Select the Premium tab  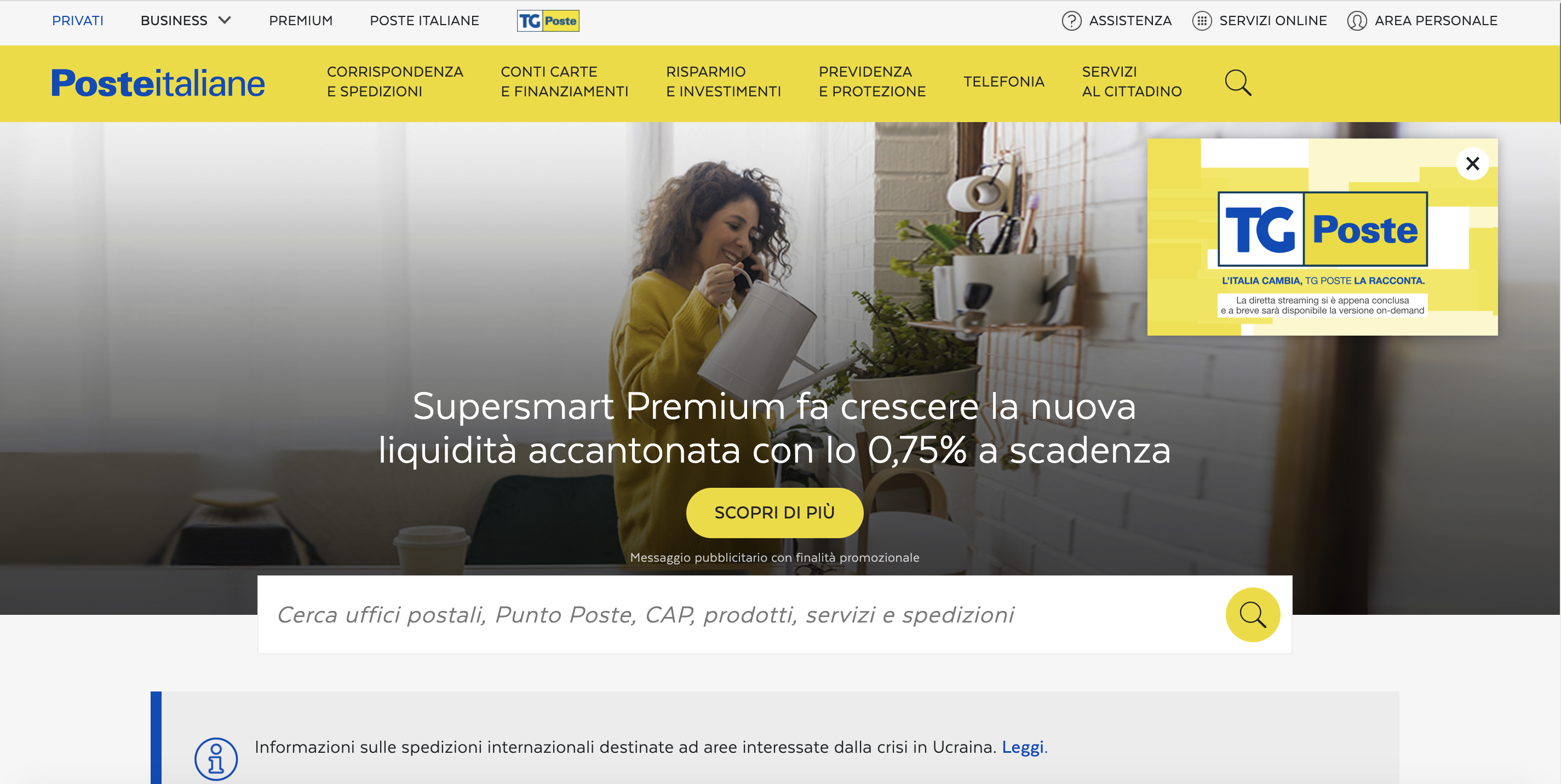pyautogui.click(x=301, y=21)
